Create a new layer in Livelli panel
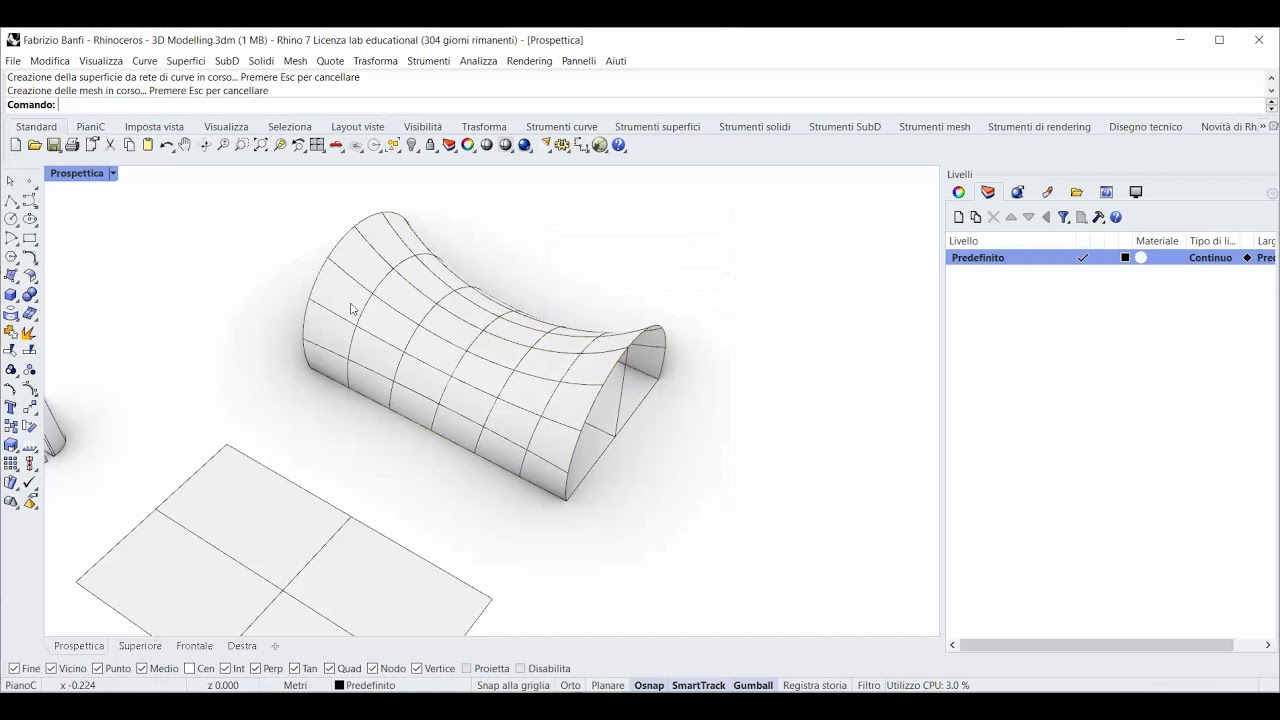1280x720 pixels. point(959,217)
